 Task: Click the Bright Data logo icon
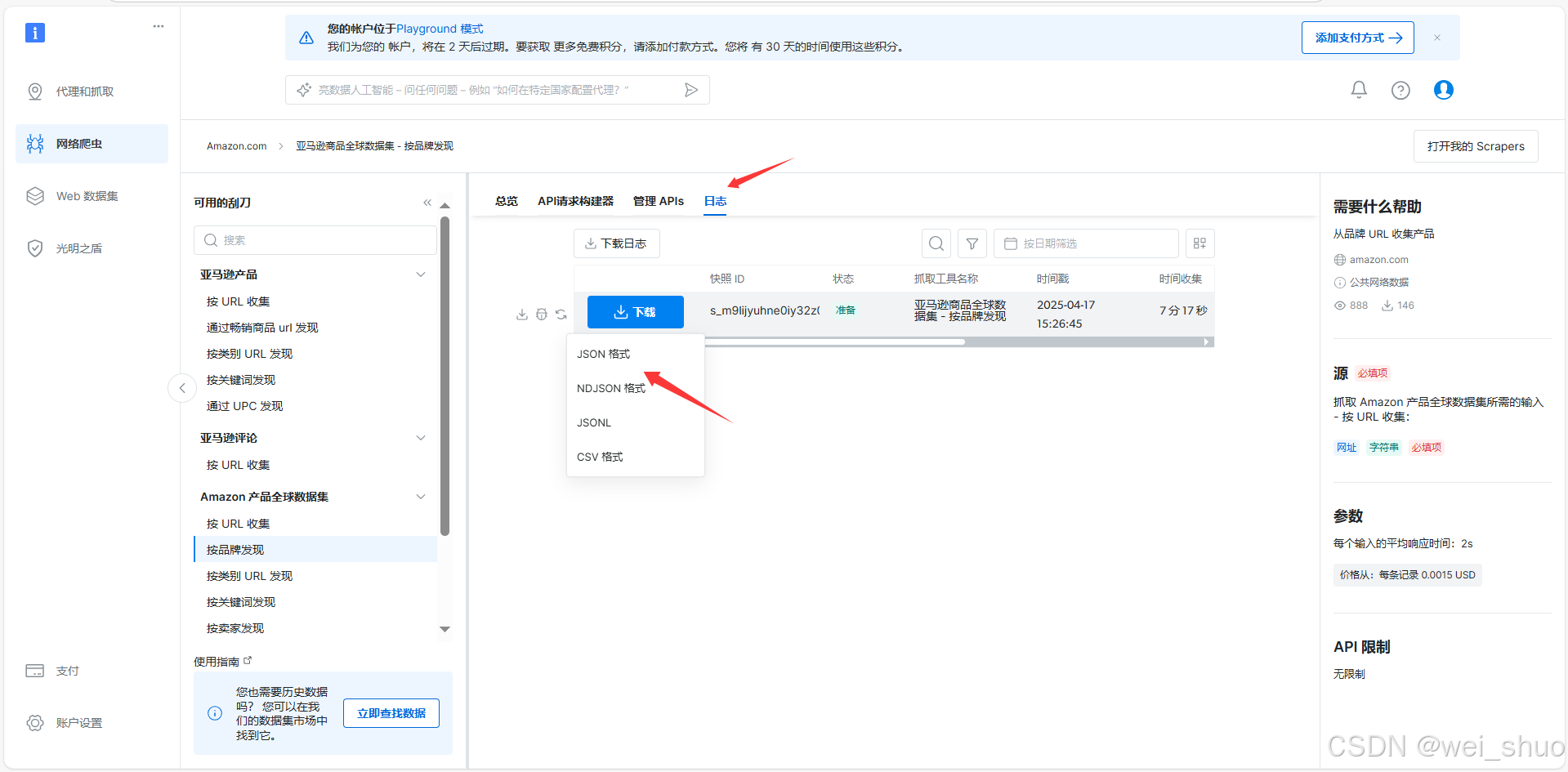pos(35,33)
